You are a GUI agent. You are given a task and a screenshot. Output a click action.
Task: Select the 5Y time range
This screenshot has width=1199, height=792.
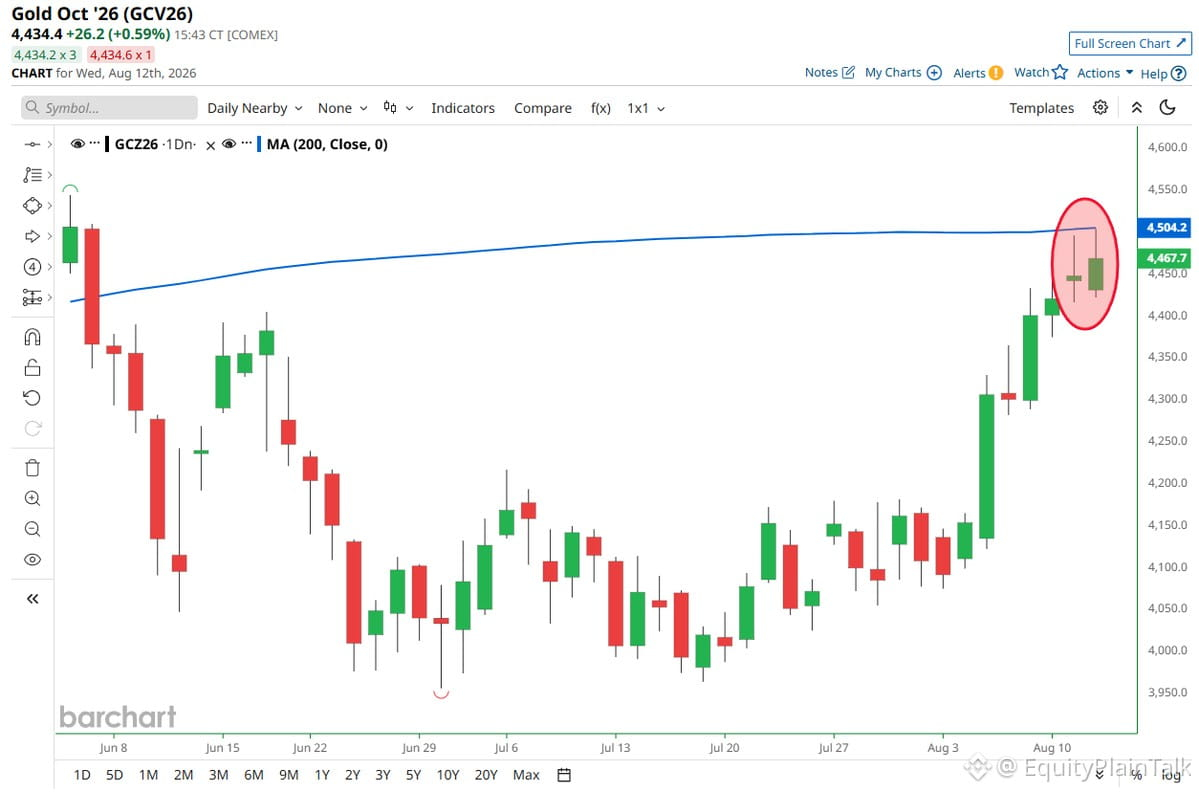(x=414, y=775)
